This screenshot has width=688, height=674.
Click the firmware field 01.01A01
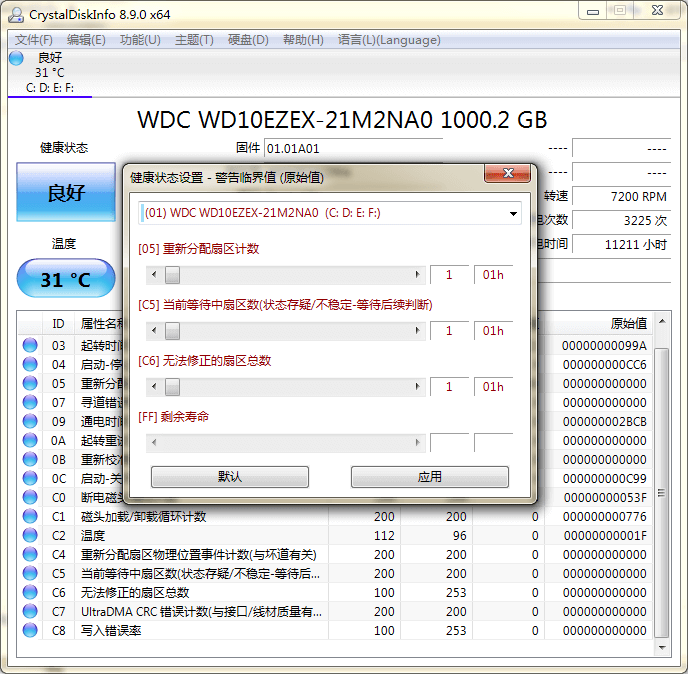click(x=353, y=148)
